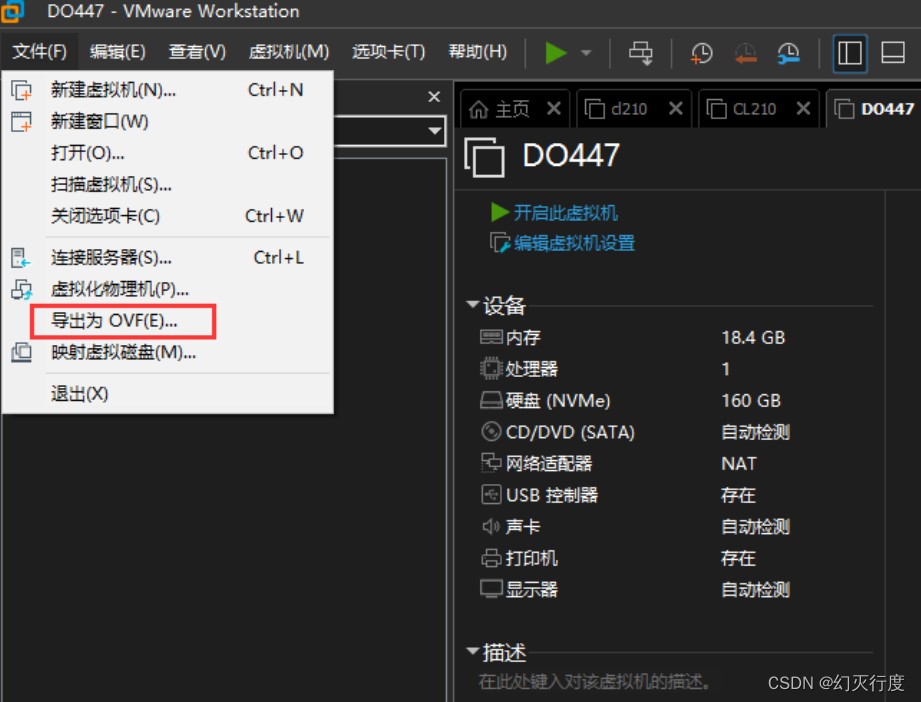The height and width of the screenshot is (702, 921).
Task: Click the memory chip icon
Action: click(x=491, y=337)
